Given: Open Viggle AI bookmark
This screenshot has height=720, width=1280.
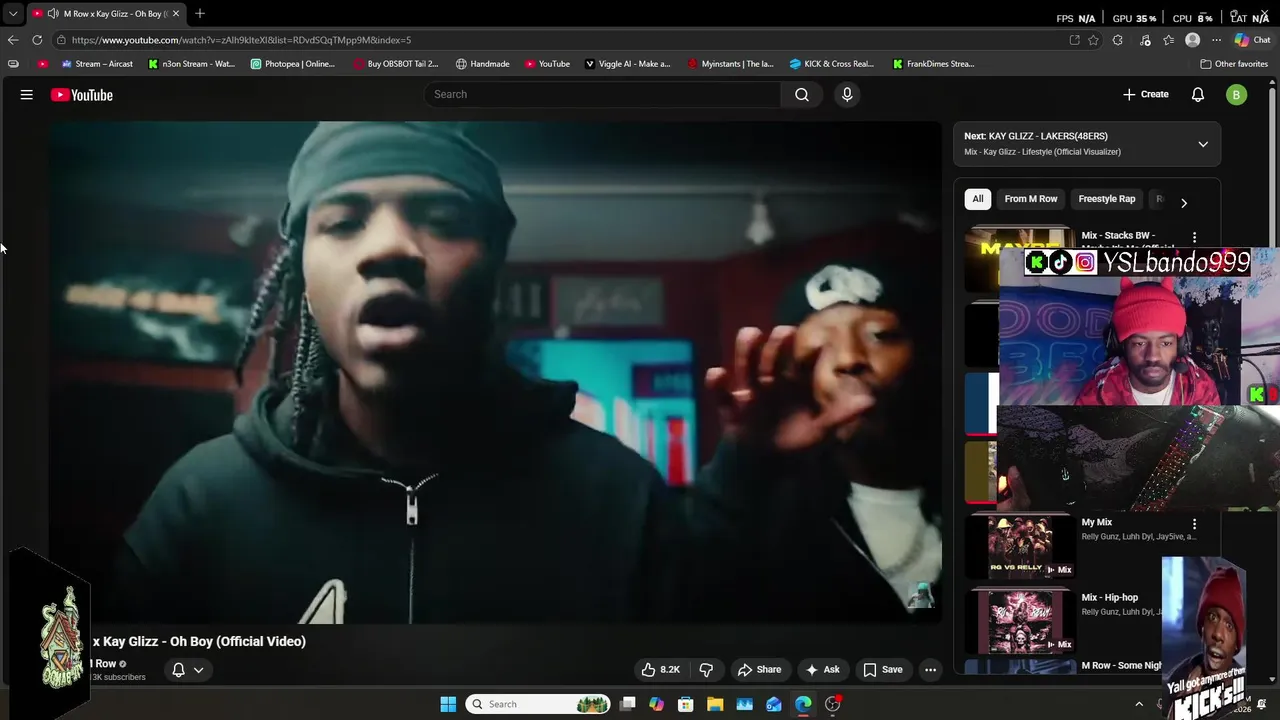Looking at the screenshot, I should pyautogui.click(x=628, y=64).
